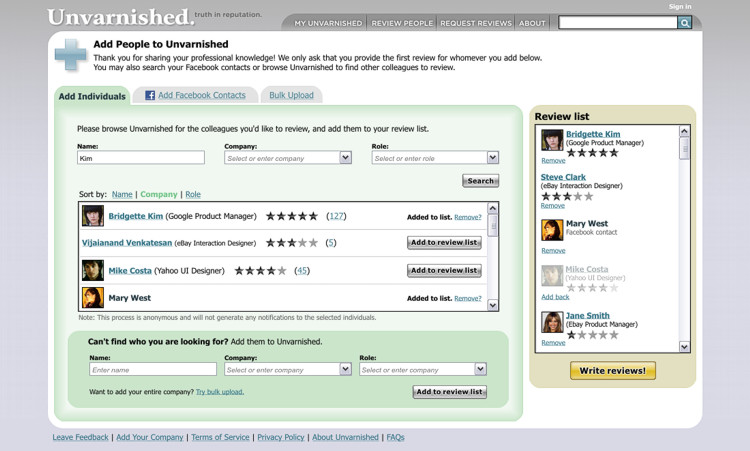Viewport: 750px width, 451px height.
Task: Click Leave Feedback footer link
Action: [80, 437]
